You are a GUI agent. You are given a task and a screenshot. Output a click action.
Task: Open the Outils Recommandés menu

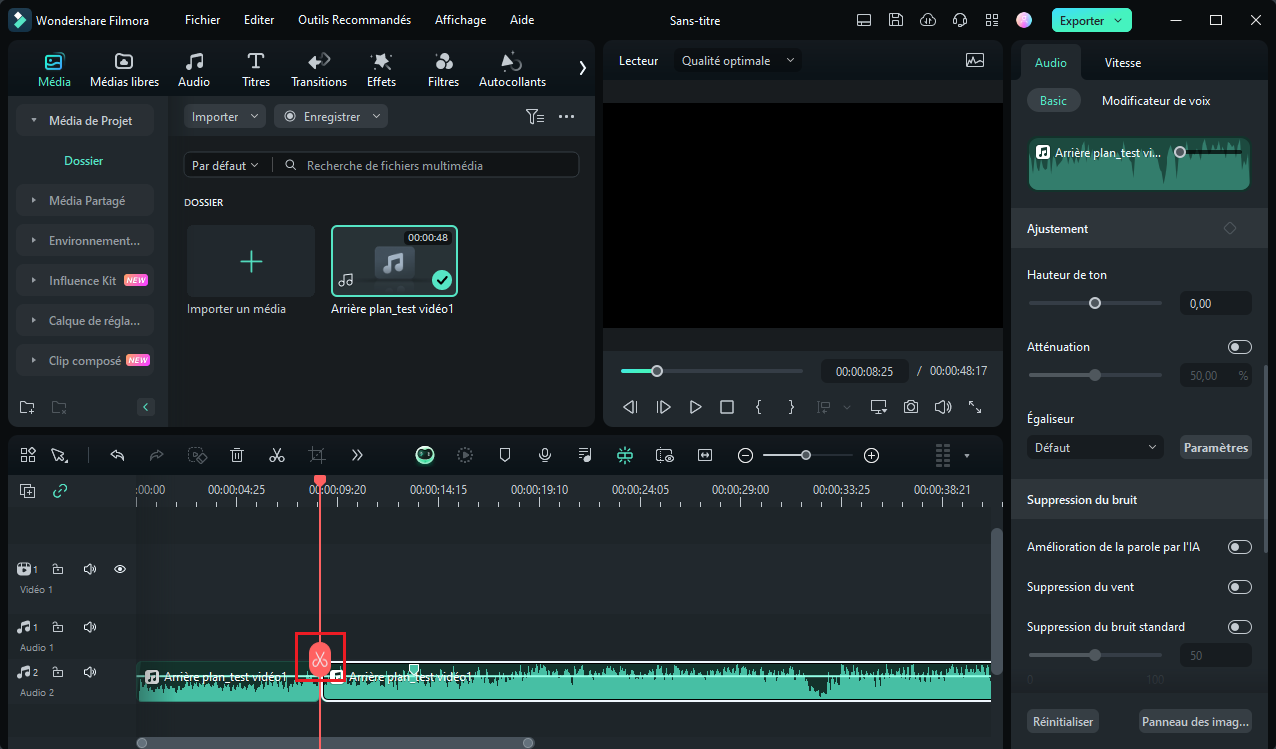coord(354,20)
